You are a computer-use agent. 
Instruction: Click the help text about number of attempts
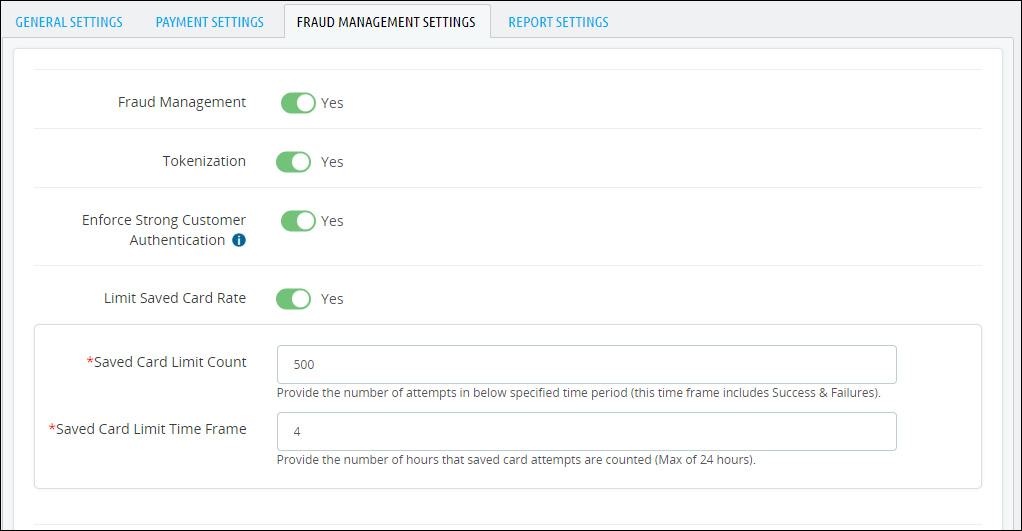578,393
